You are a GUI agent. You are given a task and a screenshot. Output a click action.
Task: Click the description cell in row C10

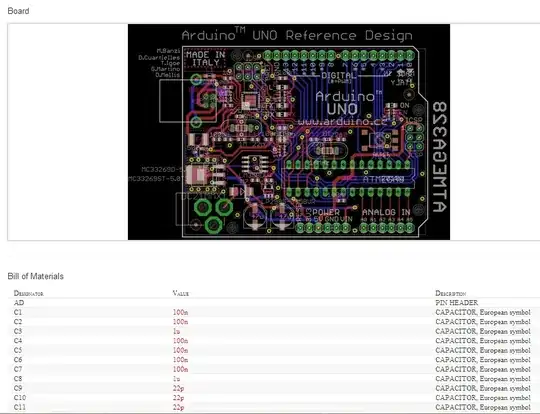(483, 397)
